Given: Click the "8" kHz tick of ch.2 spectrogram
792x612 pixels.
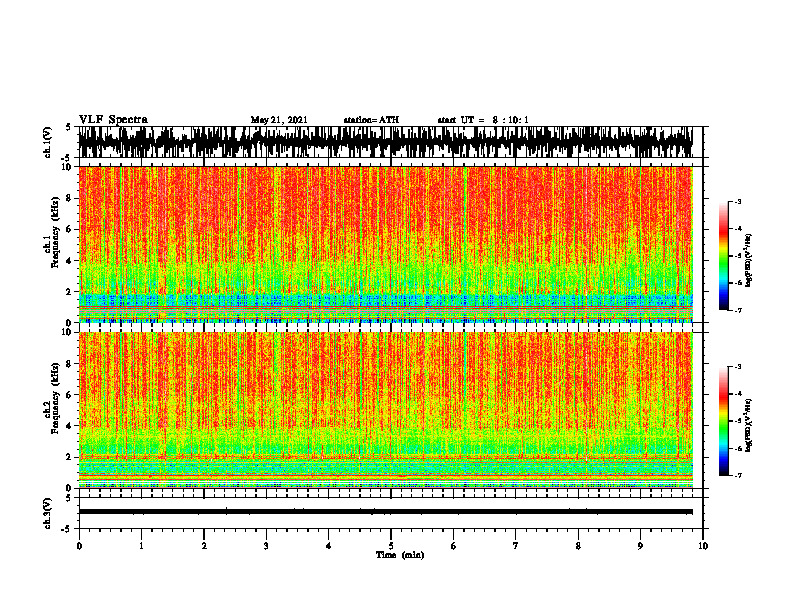Looking at the screenshot, I should tap(70, 364).
